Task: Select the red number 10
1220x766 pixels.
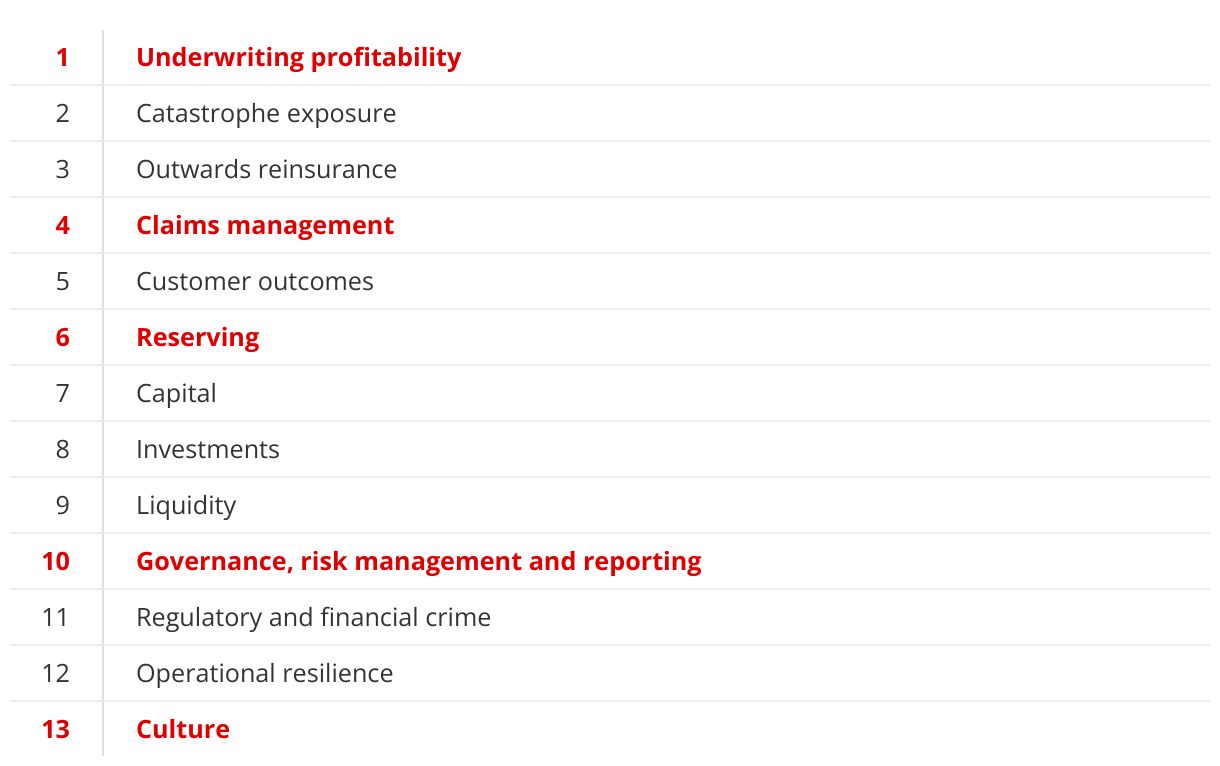Action: point(56,561)
